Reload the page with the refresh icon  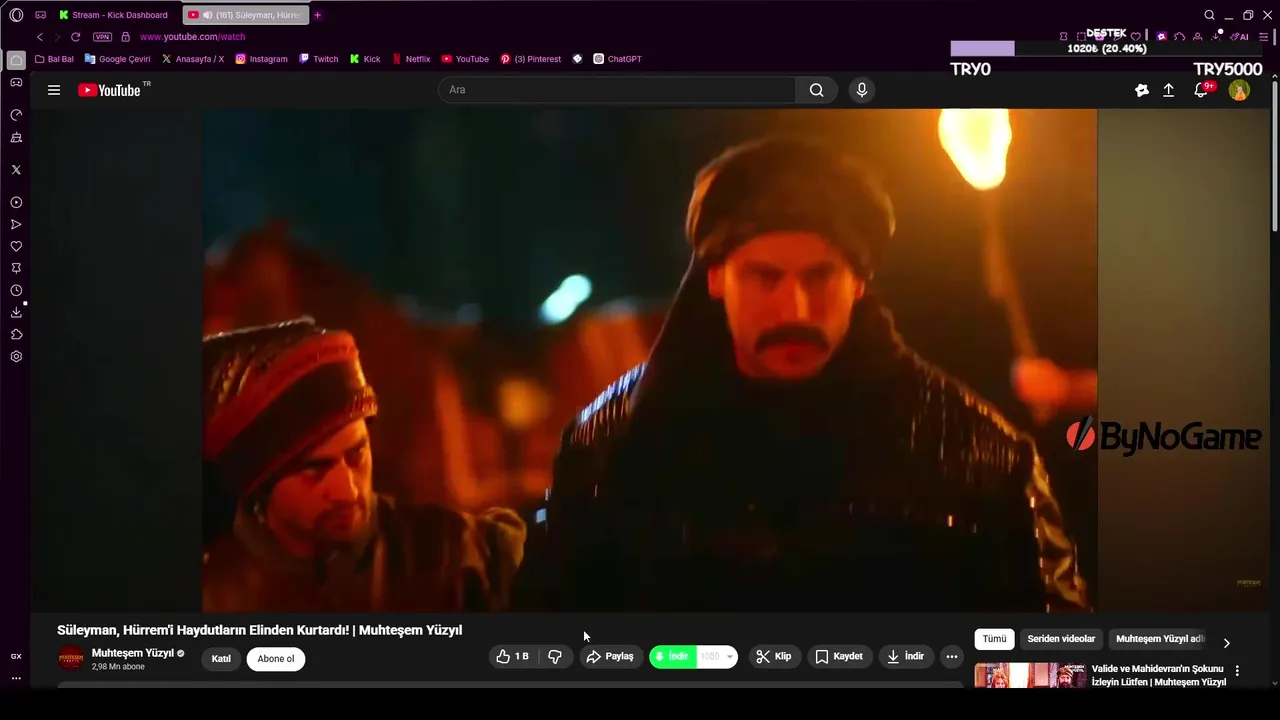(75, 37)
